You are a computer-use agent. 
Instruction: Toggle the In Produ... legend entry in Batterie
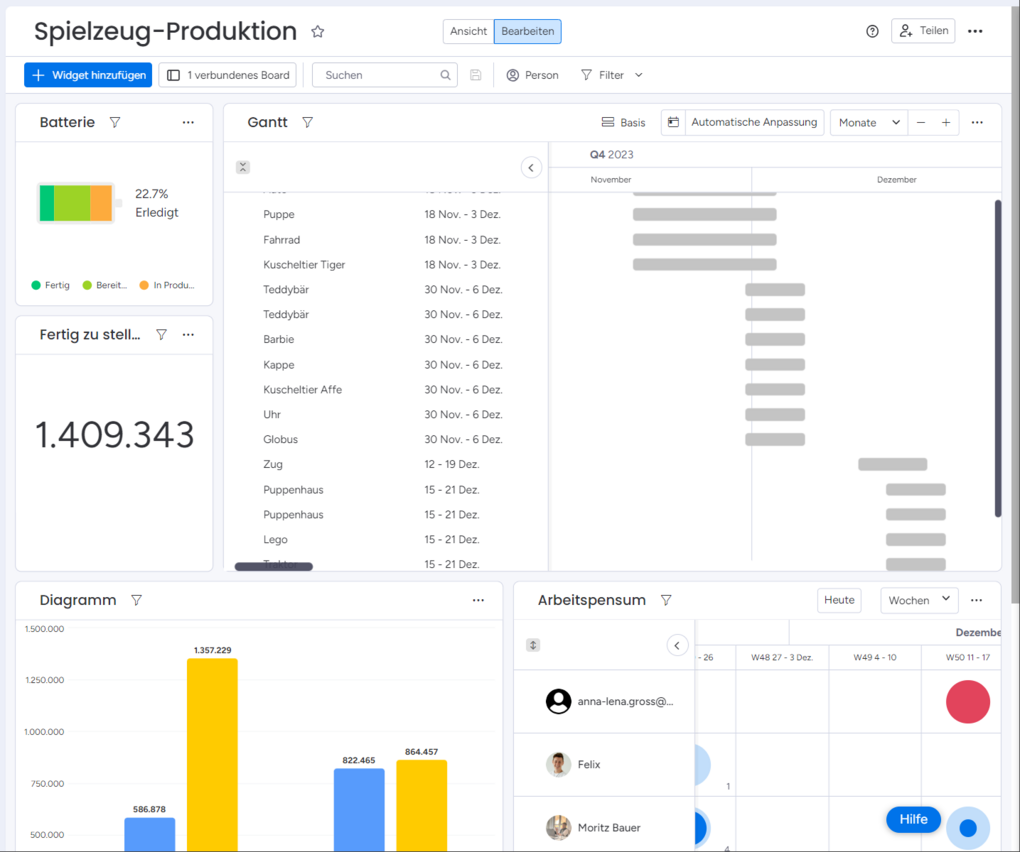(x=167, y=285)
